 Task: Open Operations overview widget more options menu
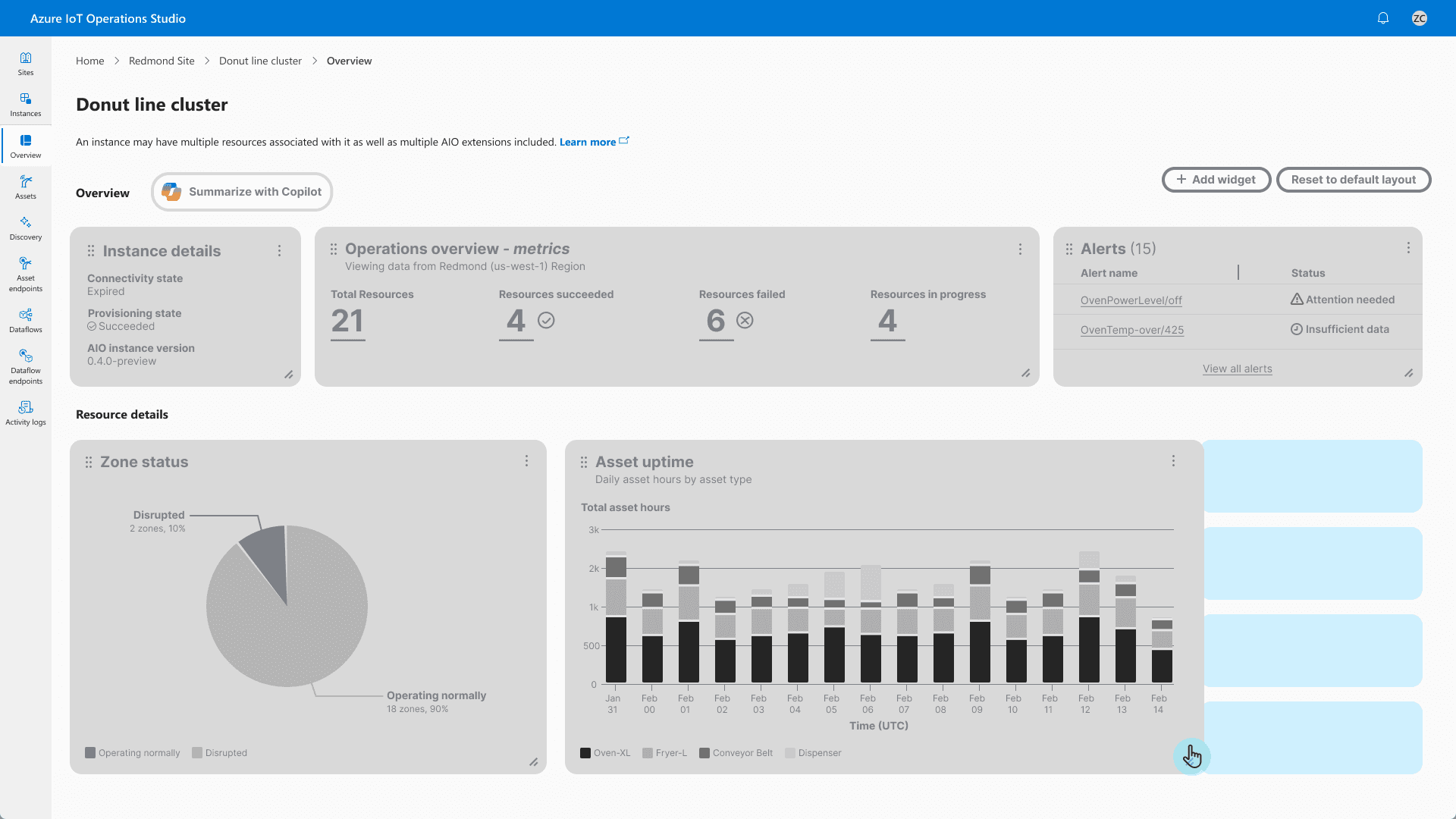tap(1020, 249)
